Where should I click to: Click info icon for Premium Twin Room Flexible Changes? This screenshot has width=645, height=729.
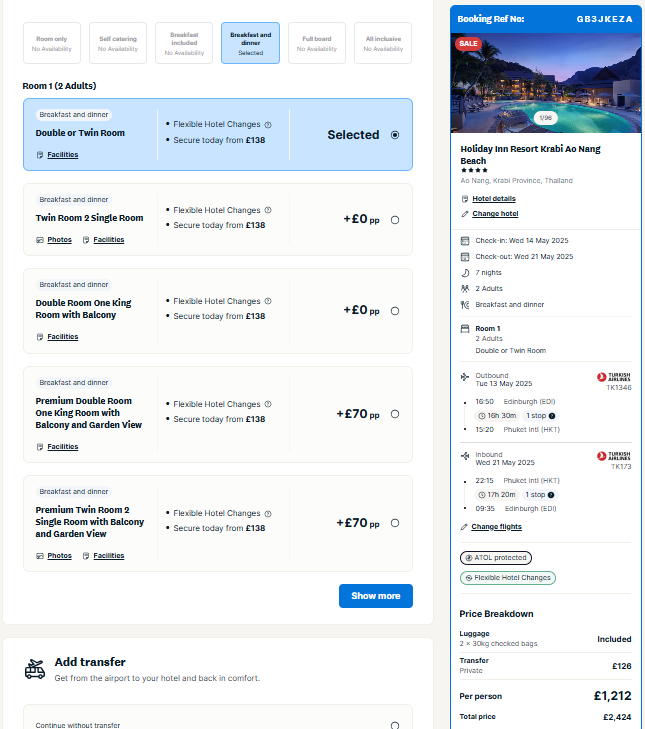click(x=268, y=514)
